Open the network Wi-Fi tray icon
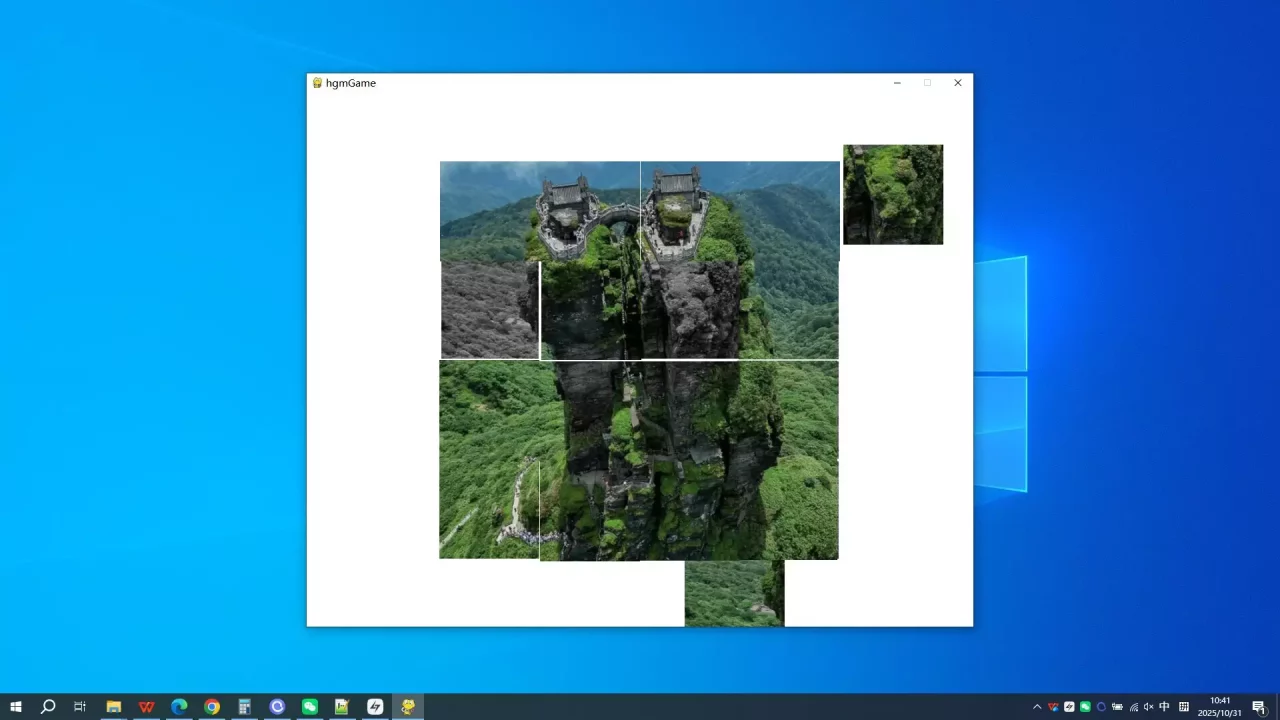 pyautogui.click(x=1133, y=707)
